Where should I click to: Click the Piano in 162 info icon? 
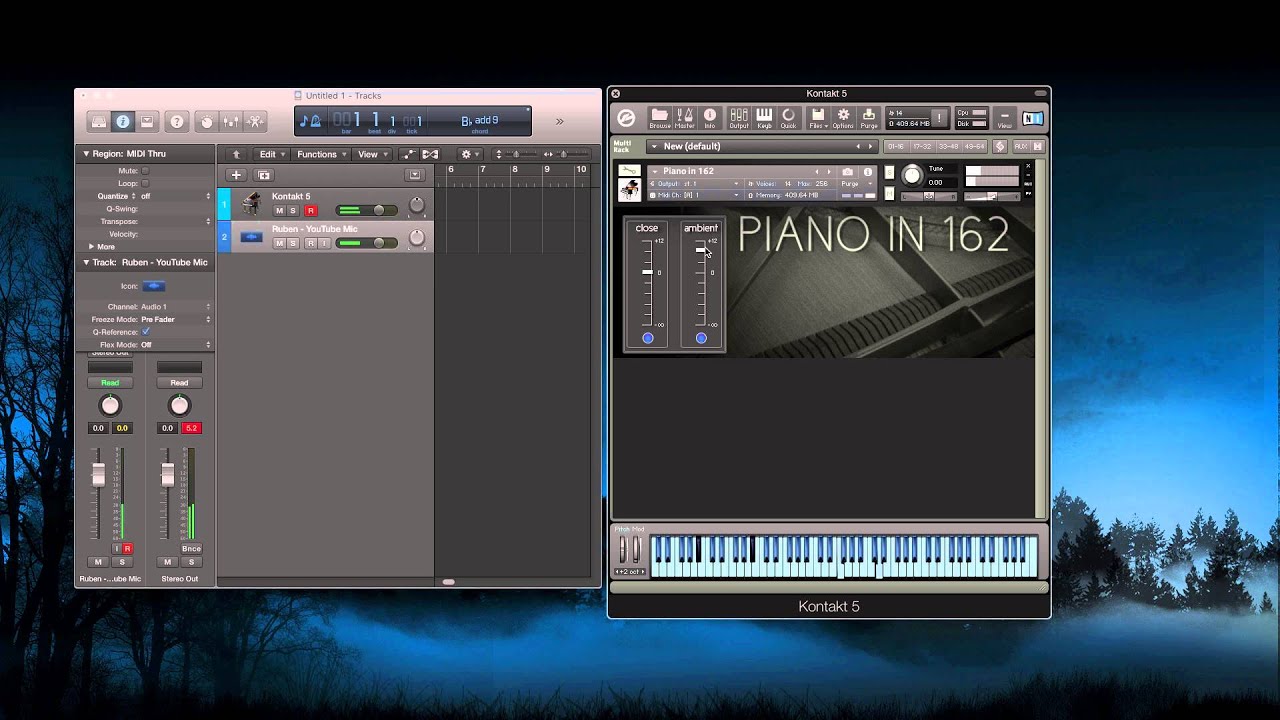coord(868,172)
